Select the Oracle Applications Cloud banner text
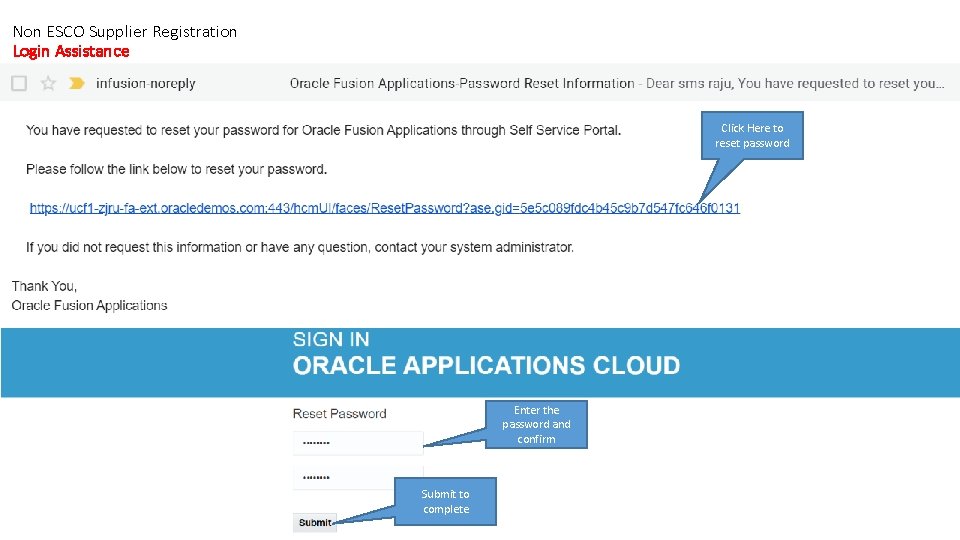Image resolution: width=960 pixels, height=540 pixels. tap(486, 366)
